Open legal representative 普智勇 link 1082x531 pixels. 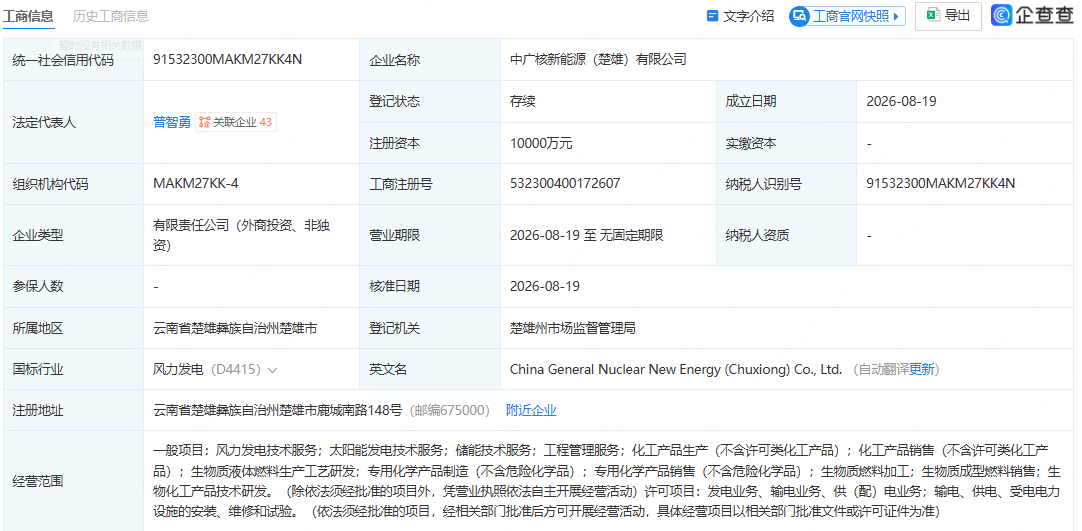tap(172, 123)
